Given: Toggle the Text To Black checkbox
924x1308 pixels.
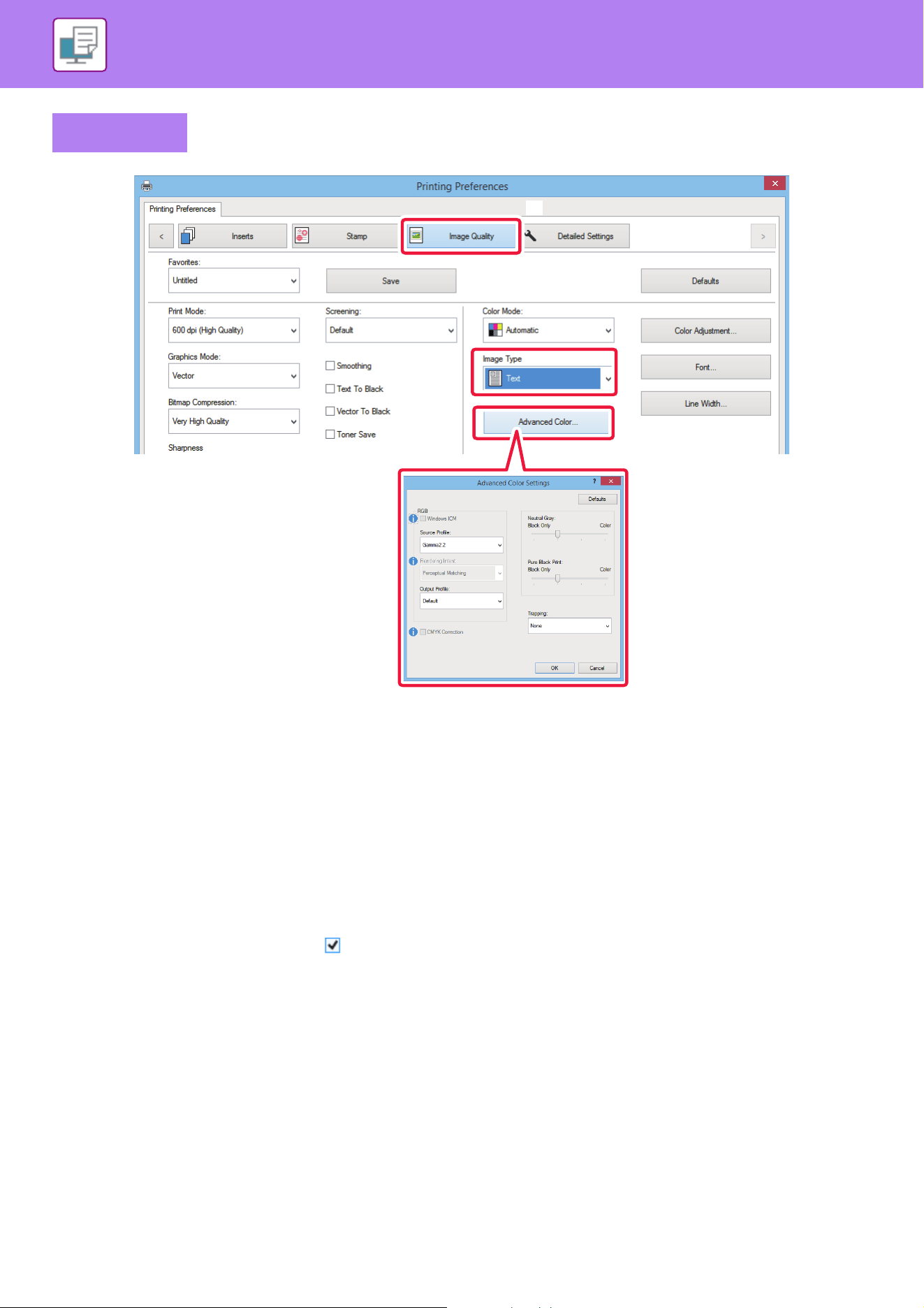Looking at the screenshot, I should [x=330, y=388].
